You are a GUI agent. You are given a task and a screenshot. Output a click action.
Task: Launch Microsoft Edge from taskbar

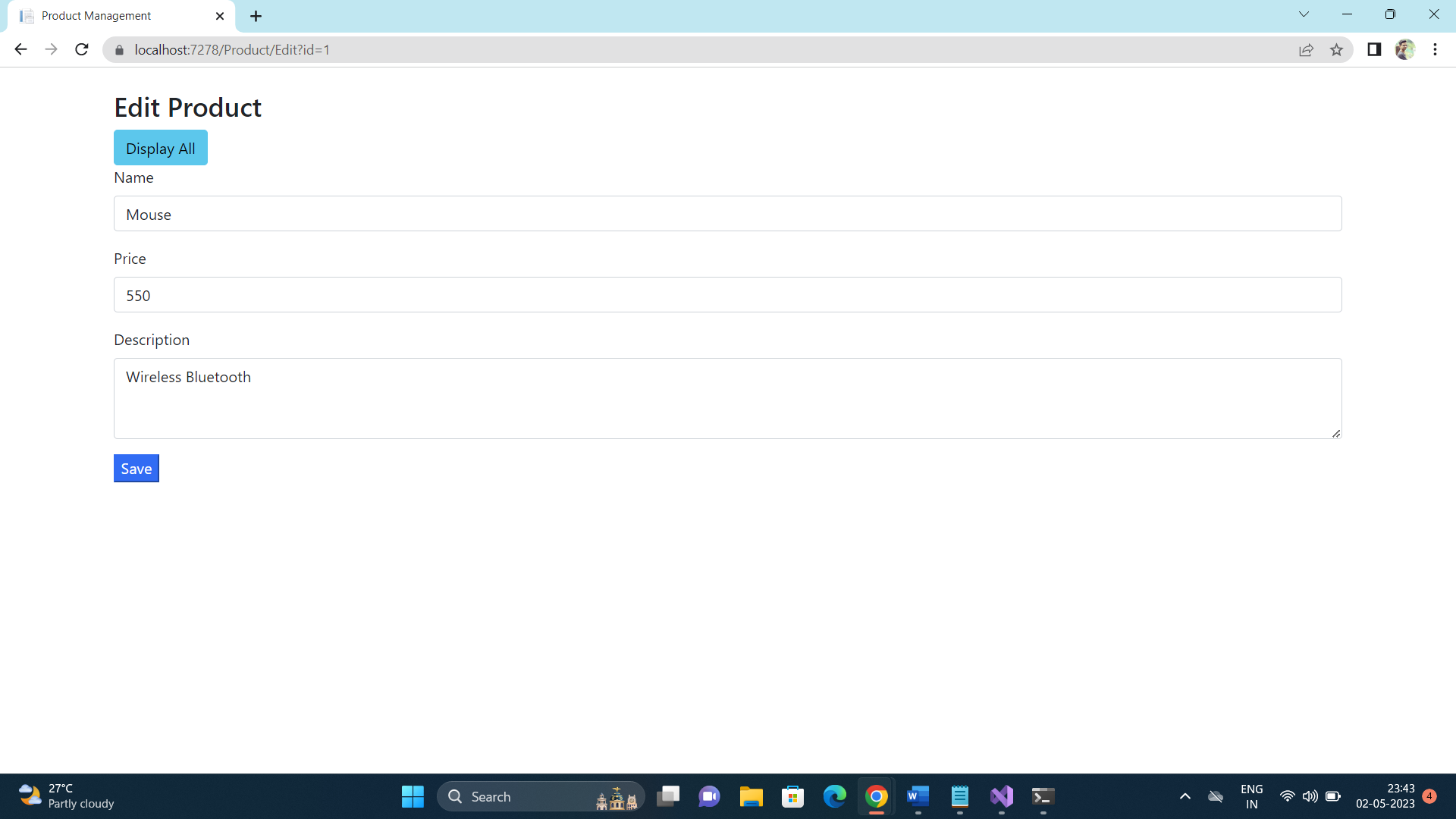(x=834, y=797)
